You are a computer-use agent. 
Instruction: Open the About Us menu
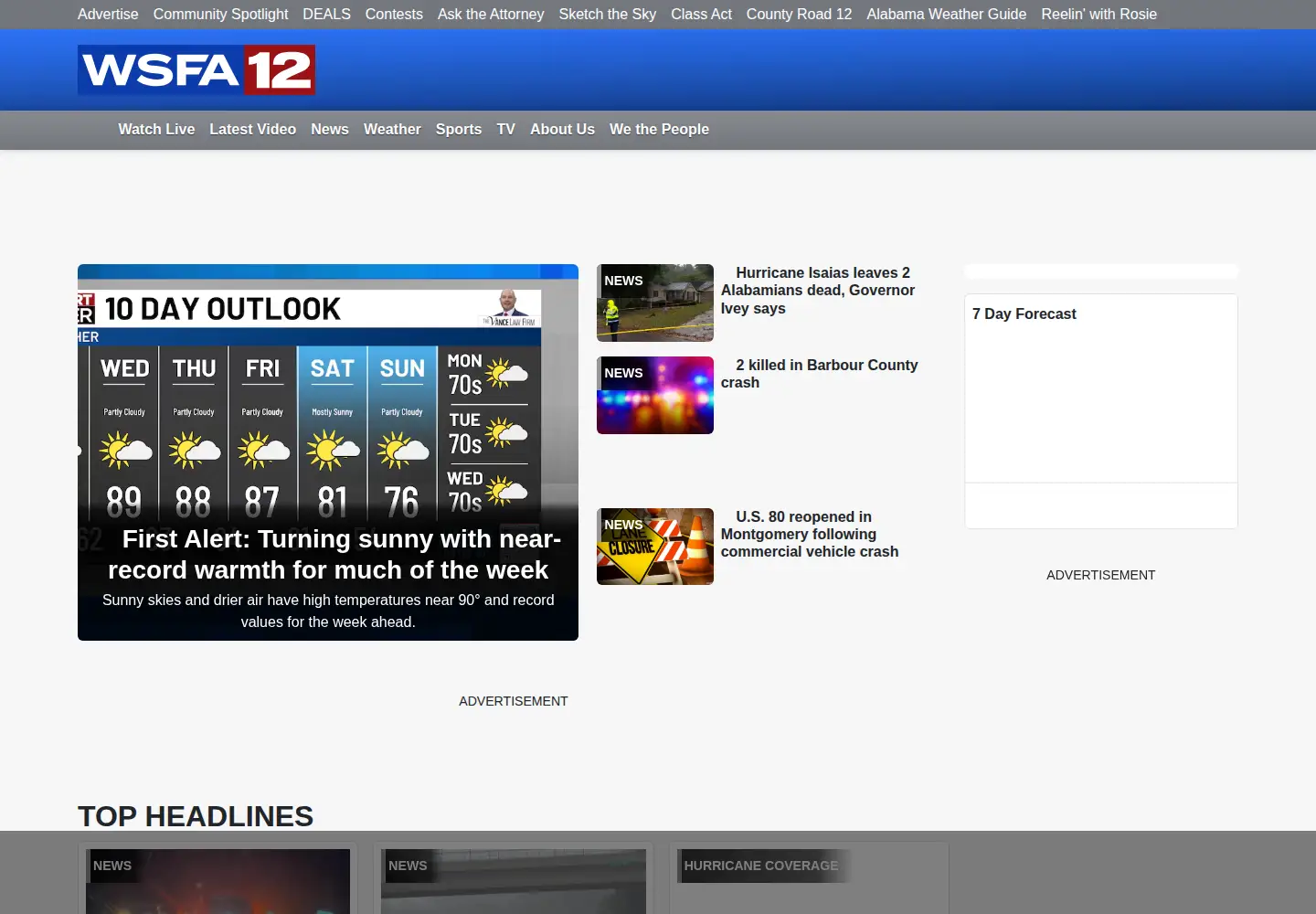(562, 130)
